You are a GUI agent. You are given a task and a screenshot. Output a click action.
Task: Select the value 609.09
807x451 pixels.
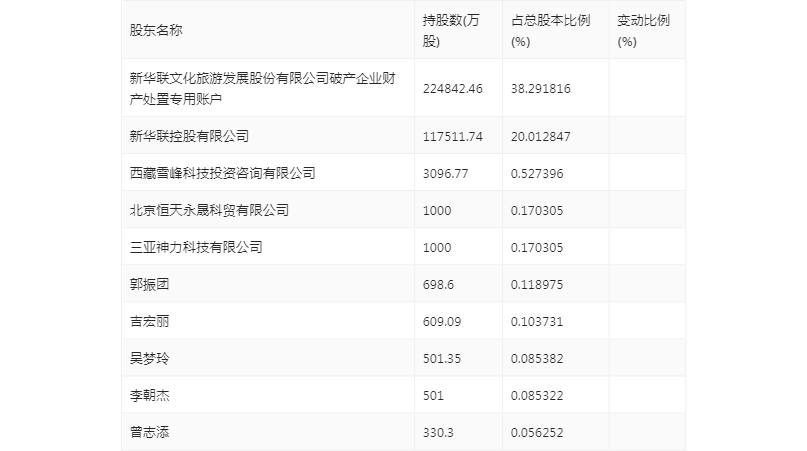coord(442,322)
